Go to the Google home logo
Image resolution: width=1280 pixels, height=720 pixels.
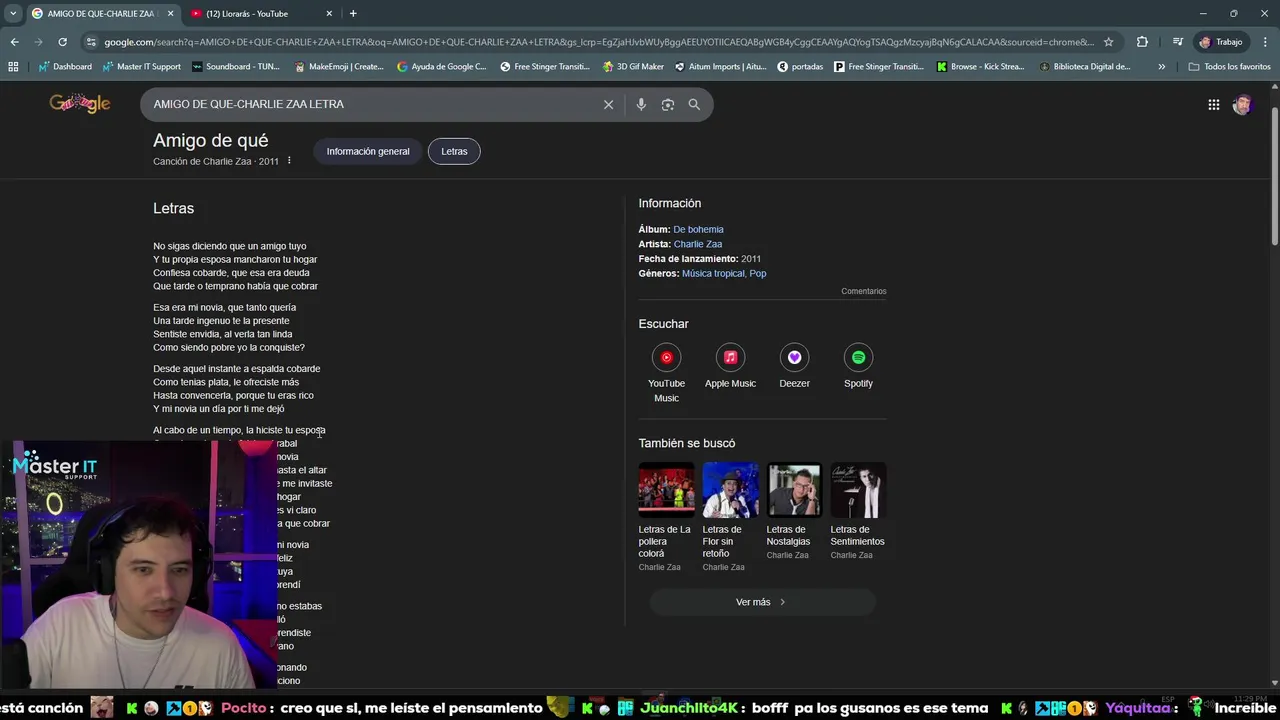coord(80,103)
